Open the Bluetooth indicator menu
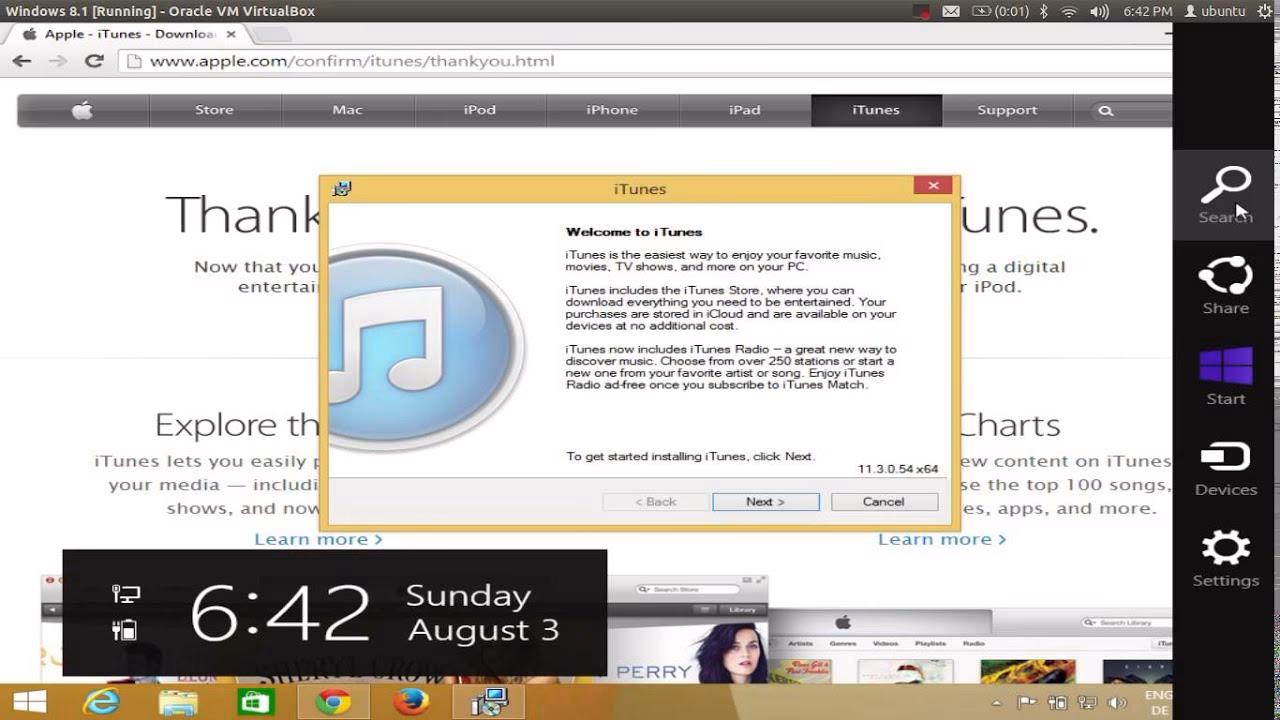 [1043, 11]
